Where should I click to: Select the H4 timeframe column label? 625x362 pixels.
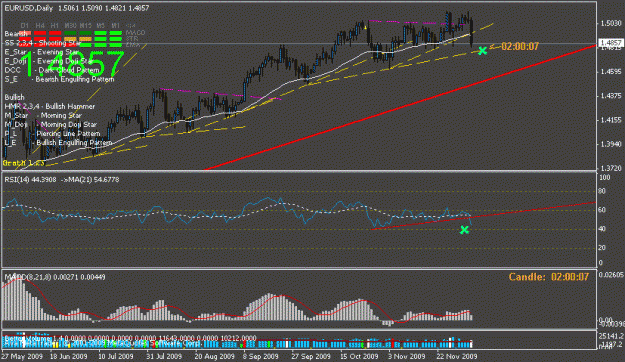coord(40,26)
